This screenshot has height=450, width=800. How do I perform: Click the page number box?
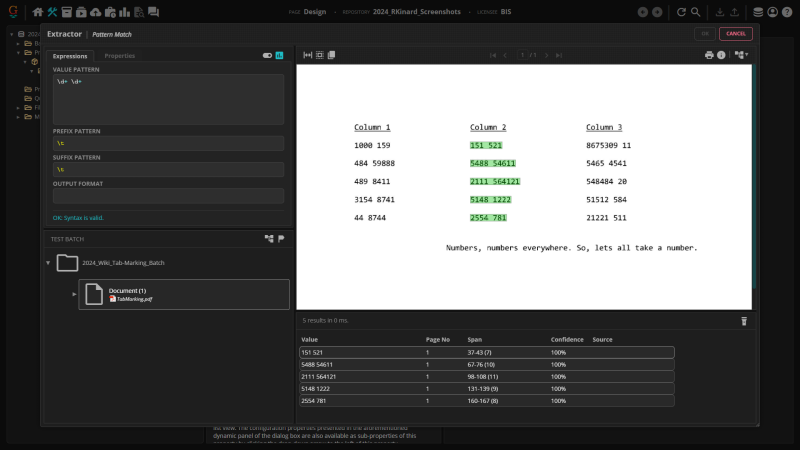(x=522, y=55)
